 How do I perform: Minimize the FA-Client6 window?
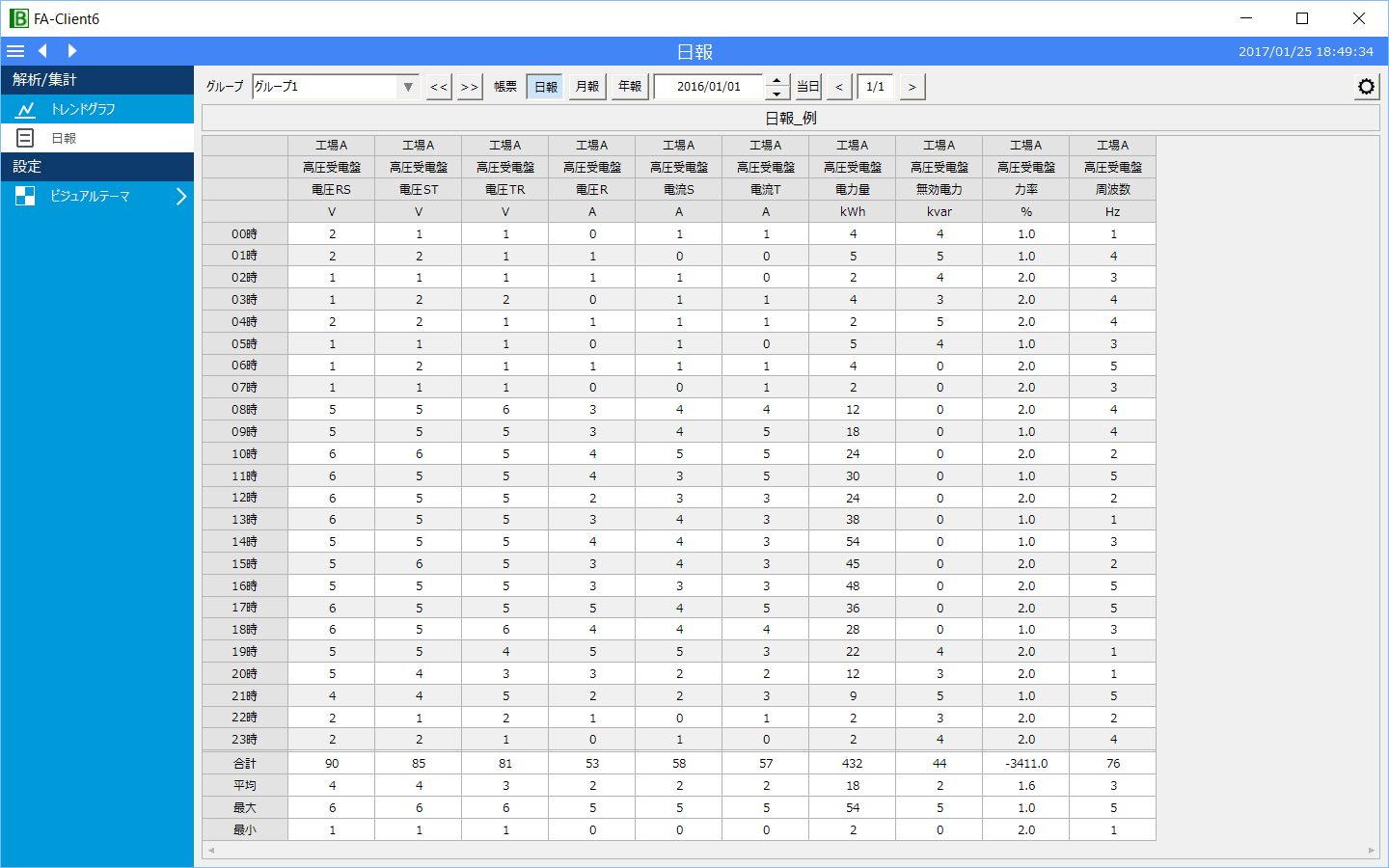pyautogui.click(x=1246, y=18)
